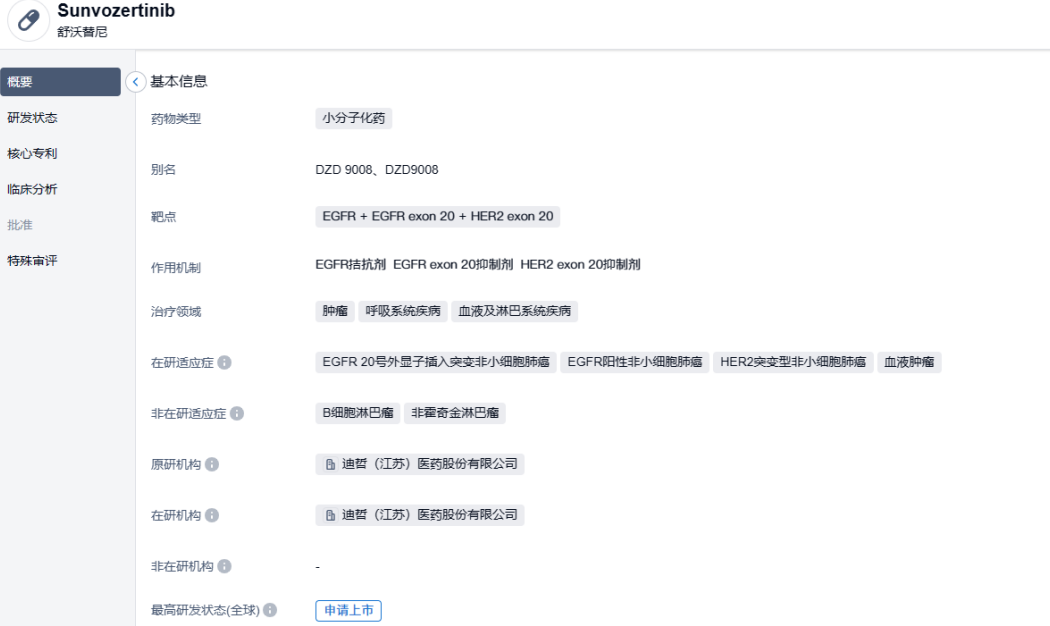
Task: Select the HER2突变型非小细胞肺癌 indication tag
Action: pyautogui.click(x=794, y=362)
